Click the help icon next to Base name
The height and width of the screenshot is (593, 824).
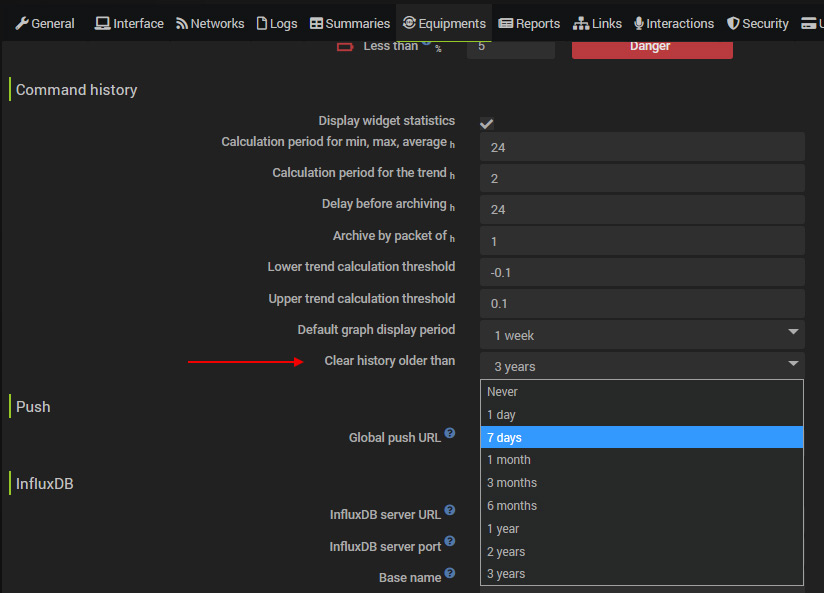pyautogui.click(x=450, y=573)
